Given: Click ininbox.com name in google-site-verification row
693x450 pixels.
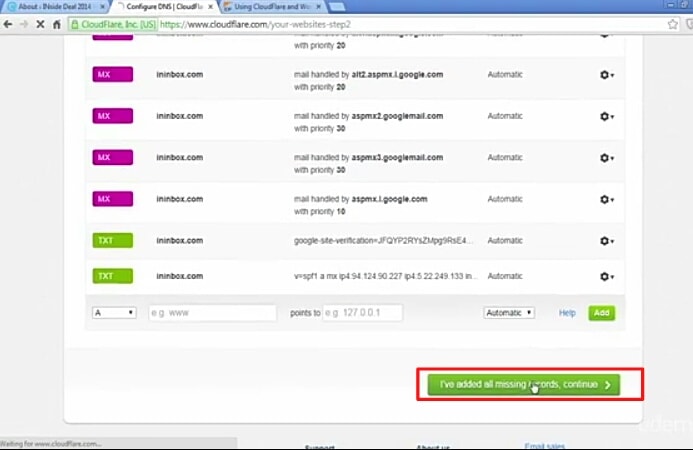Looking at the screenshot, I should click(179, 240).
